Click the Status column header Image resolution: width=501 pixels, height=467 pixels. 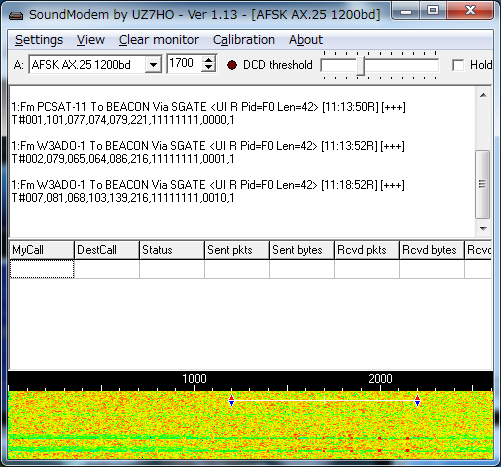[172, 250]
